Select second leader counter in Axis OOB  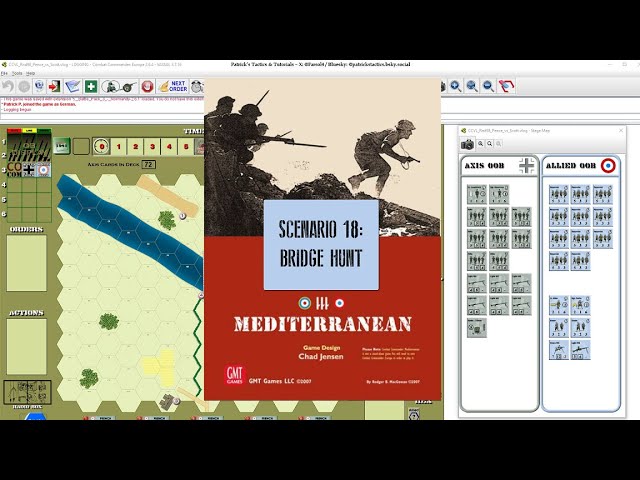point(499,194)
